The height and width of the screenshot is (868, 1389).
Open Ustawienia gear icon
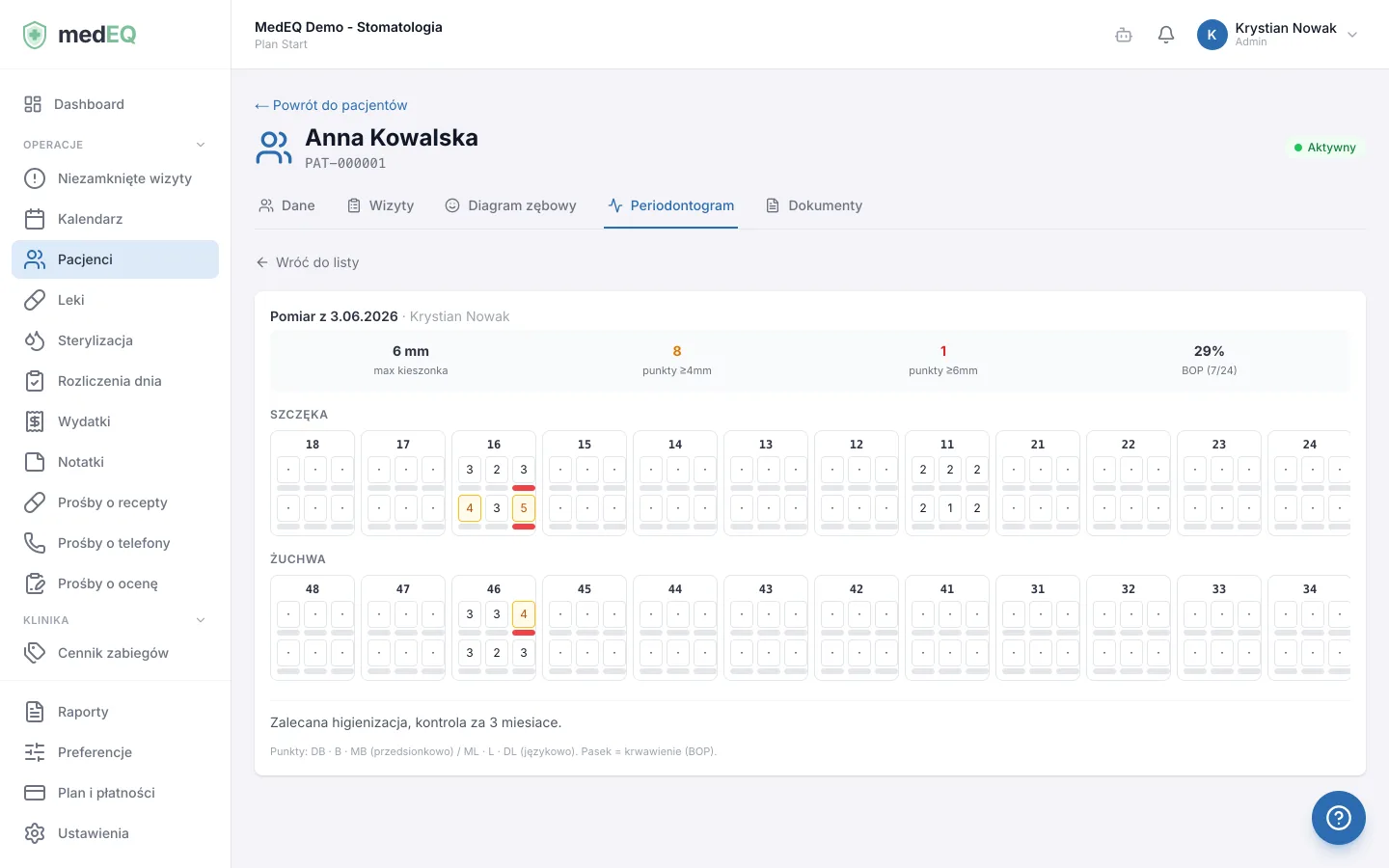tap(35, 833)
